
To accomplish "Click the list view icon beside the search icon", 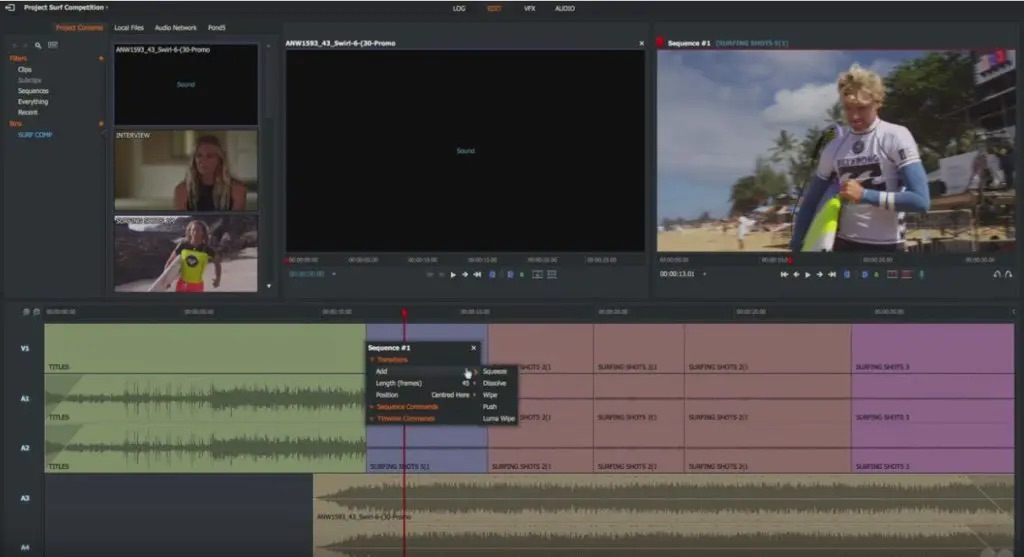I will (52, 45).
